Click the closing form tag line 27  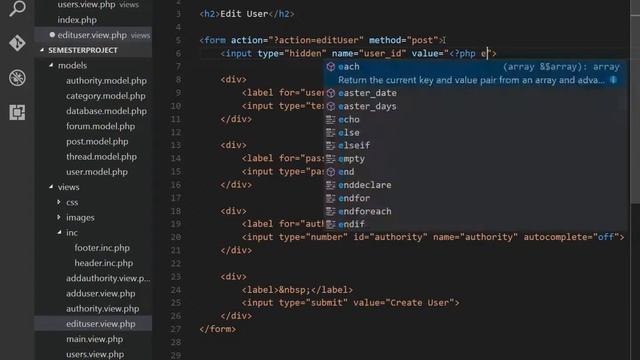[x=218, y=329]
